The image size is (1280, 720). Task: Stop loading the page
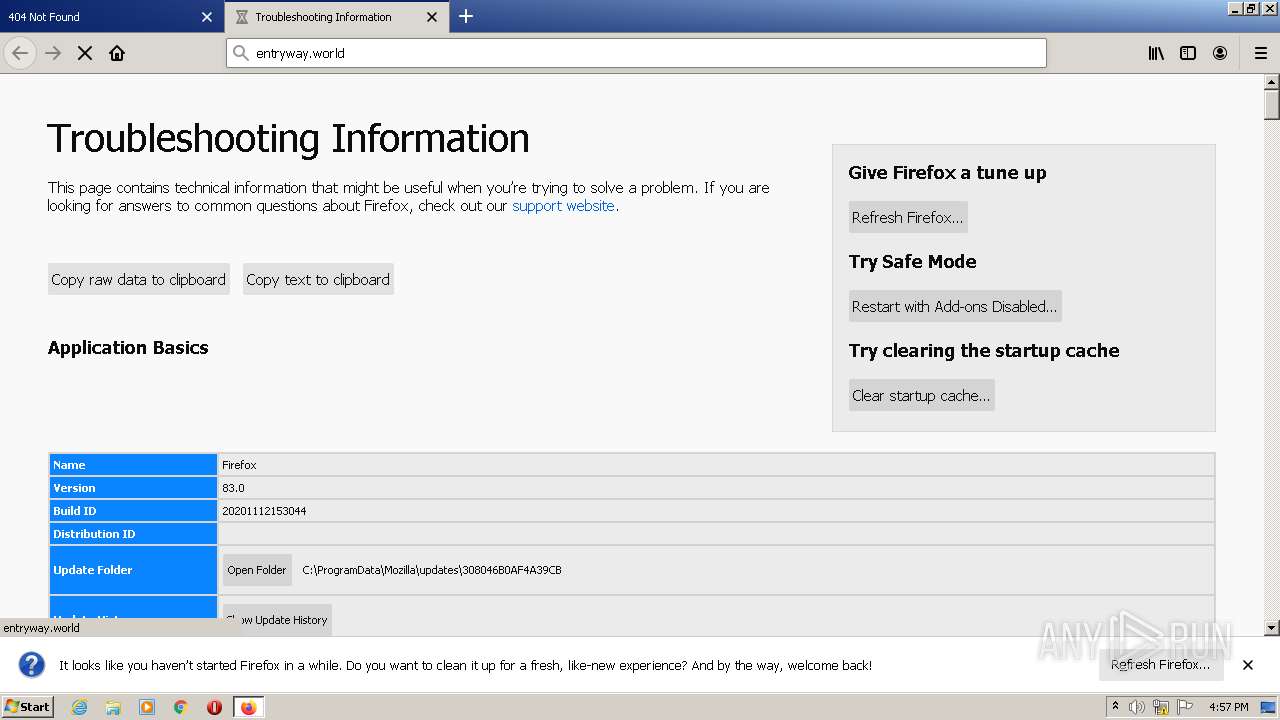[x=85, y=53]
